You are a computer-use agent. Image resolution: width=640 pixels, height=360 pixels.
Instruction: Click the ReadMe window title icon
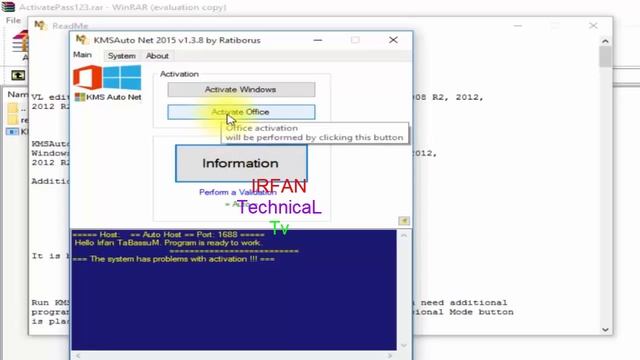[40, 25]
